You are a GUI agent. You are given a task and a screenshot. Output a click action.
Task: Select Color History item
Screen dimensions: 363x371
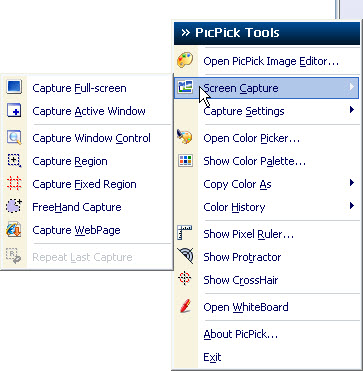(266, 207)
